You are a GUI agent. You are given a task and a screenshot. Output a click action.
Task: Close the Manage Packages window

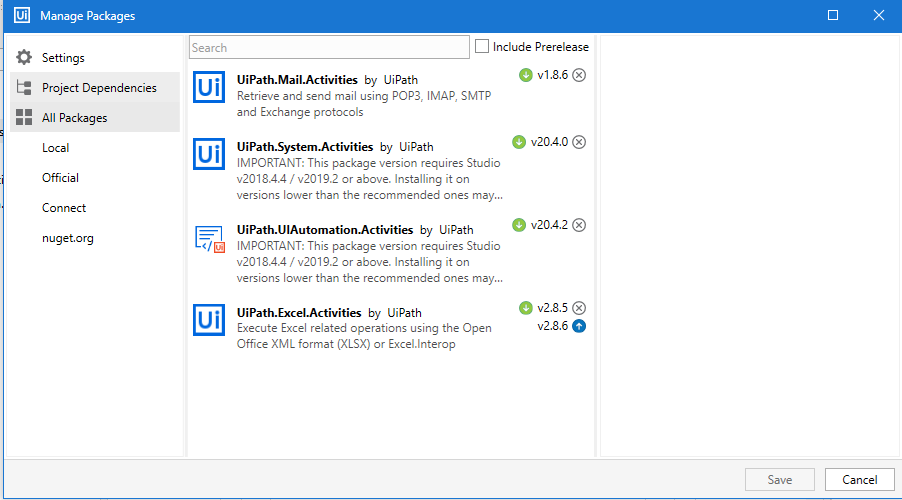878,16
